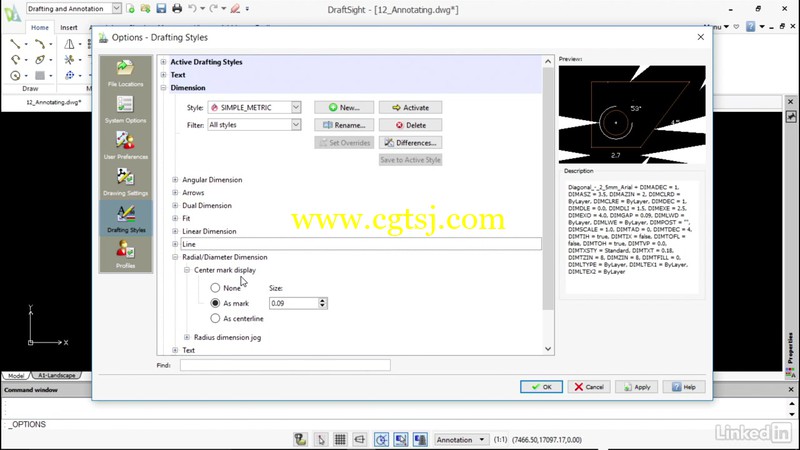
Task: Click the Delete style button
Action: click(x=410, y=125)
